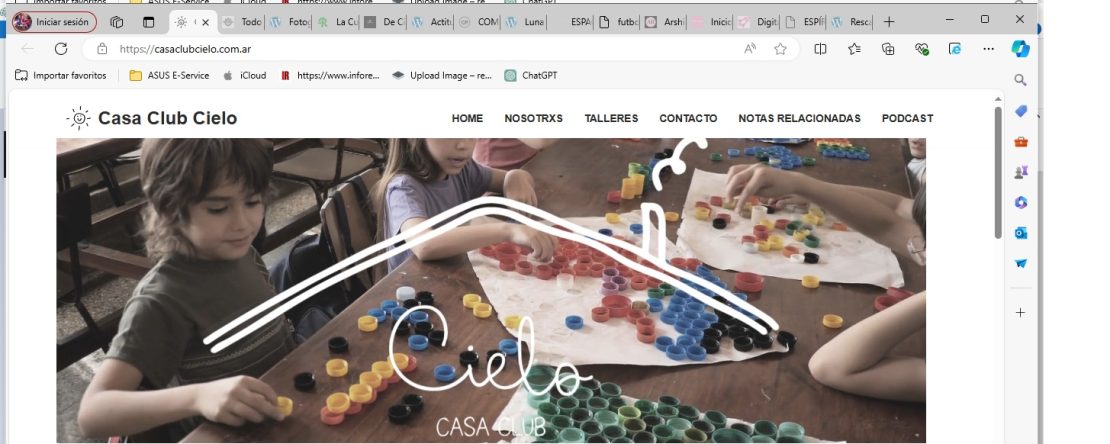Open the read aloud icon in address bar
This screenshot has height=444, width=1110.
point(750,49)
